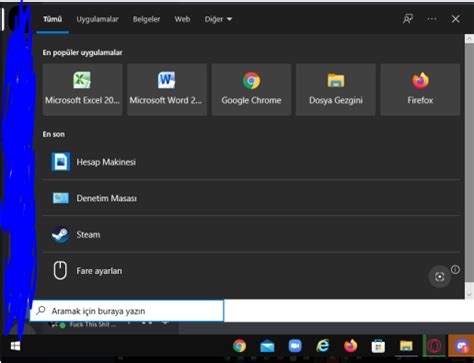This screenshot has width=474, height=363.
Task: Open Dosya Gezgini file explorer tile
Action: (x=336, y=90)
